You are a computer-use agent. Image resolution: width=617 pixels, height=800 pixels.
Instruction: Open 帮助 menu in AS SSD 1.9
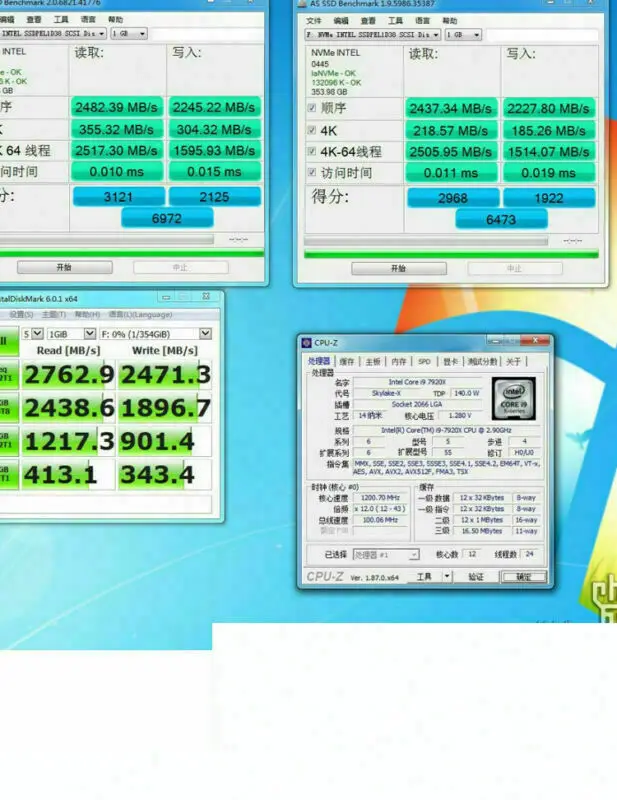(450, 21)
